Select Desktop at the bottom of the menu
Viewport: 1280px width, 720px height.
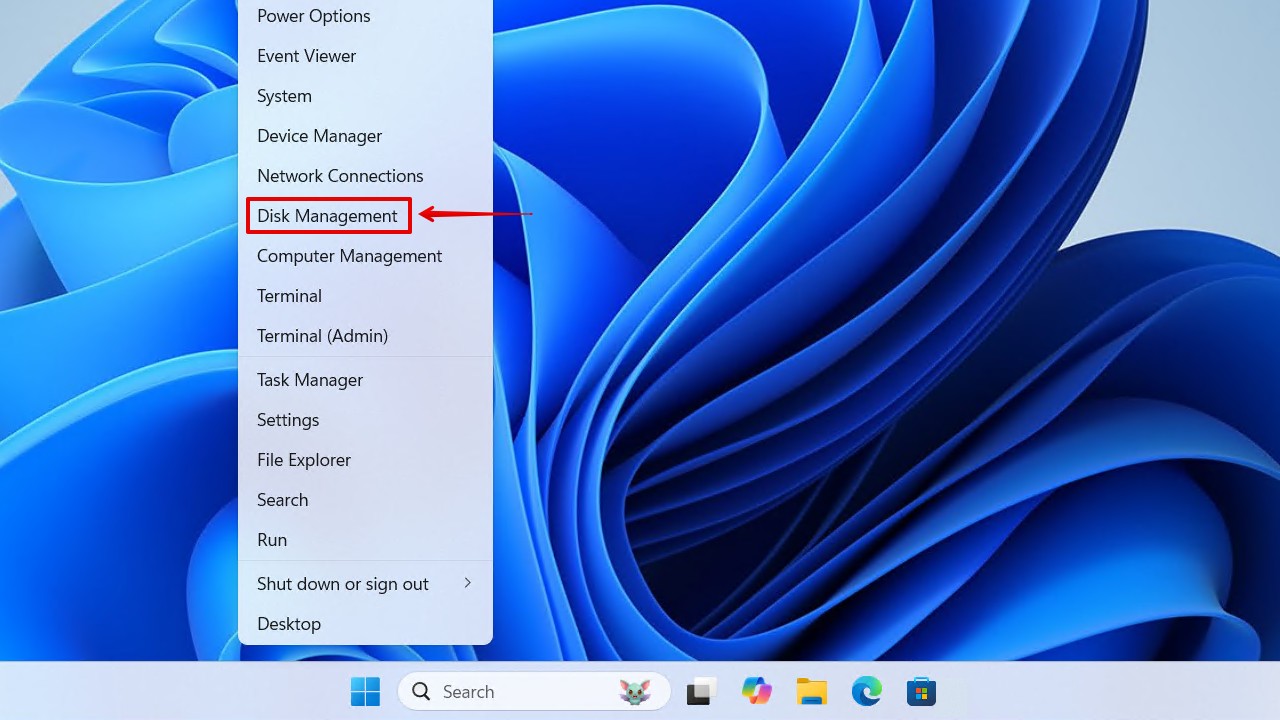(289, 623)
